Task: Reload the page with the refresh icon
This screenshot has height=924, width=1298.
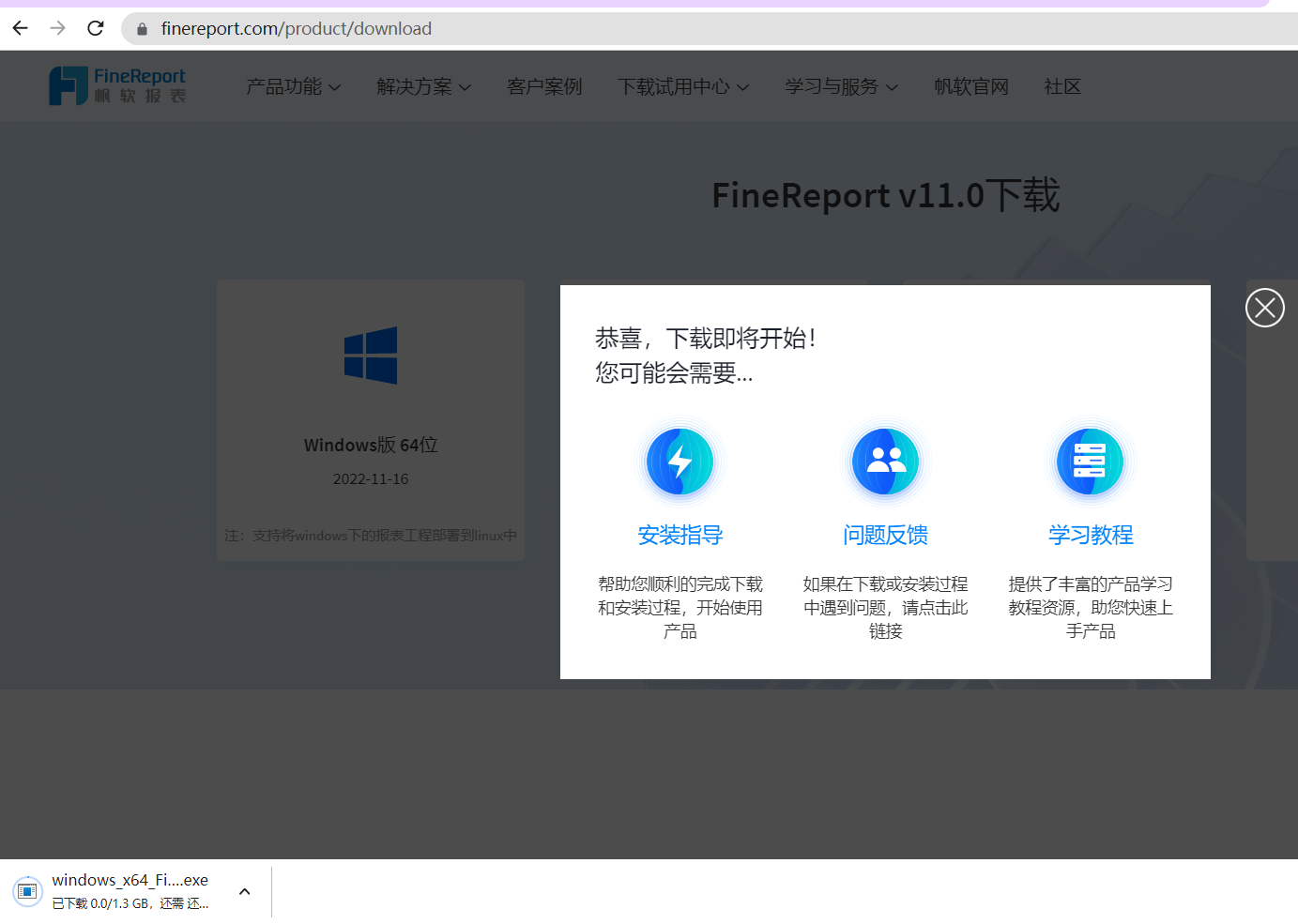Action: click(95, 28)
